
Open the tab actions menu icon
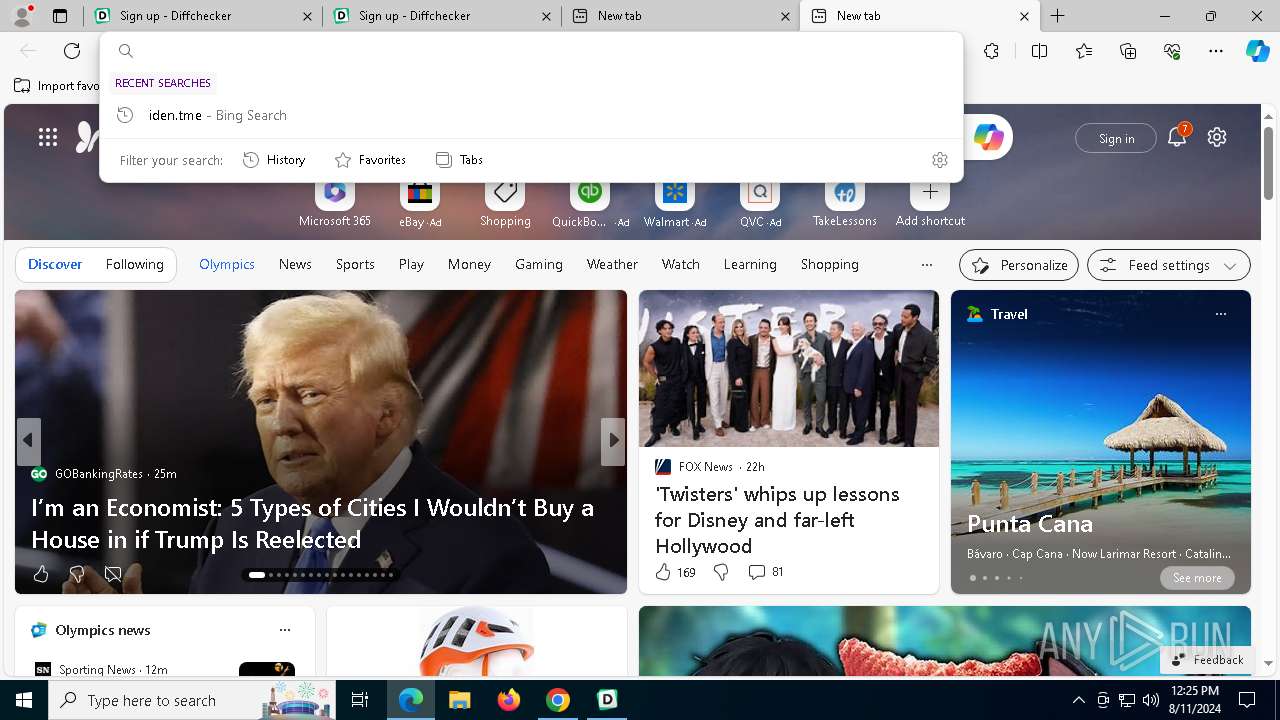click(60, 16)
